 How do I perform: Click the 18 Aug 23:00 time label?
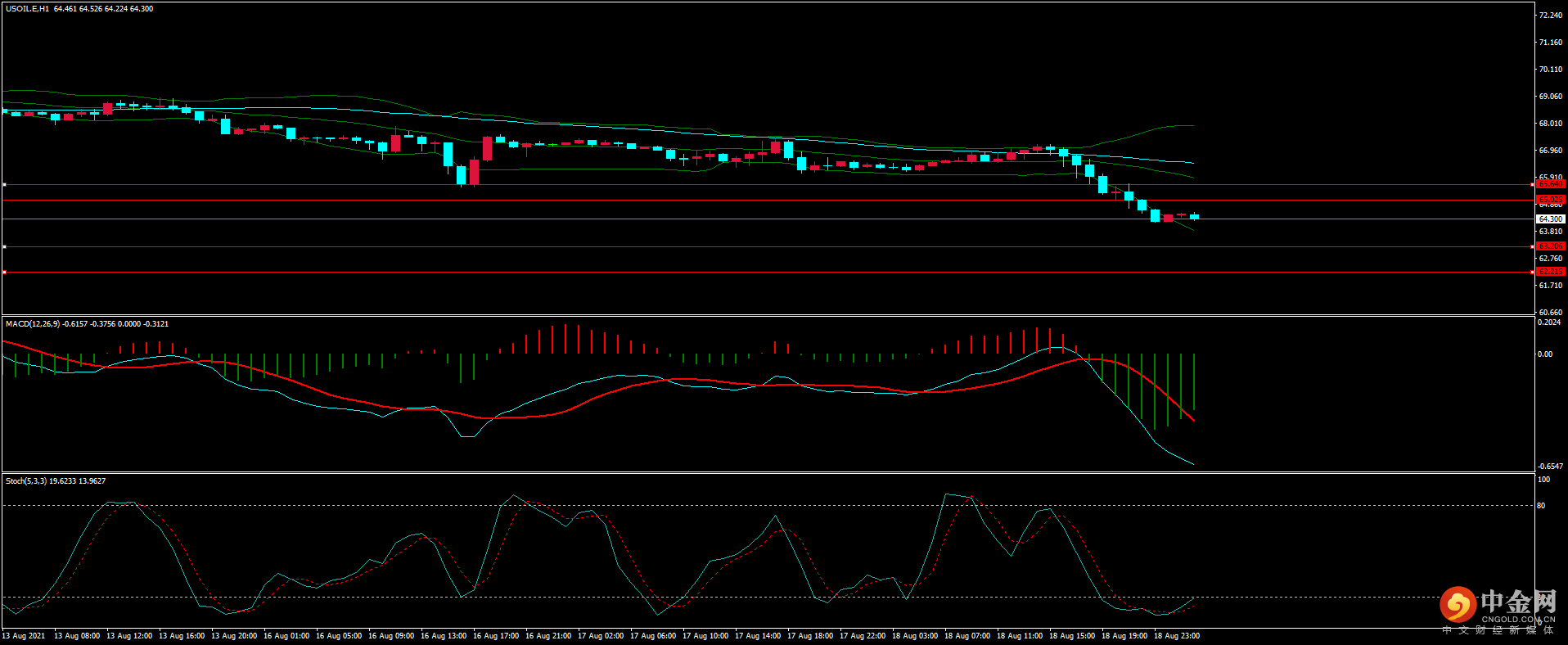(x=1176, y=636)
